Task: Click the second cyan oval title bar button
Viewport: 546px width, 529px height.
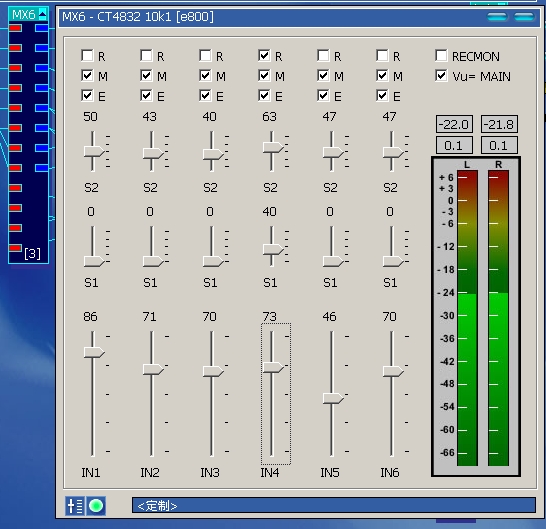Action: tap(524, 17)
